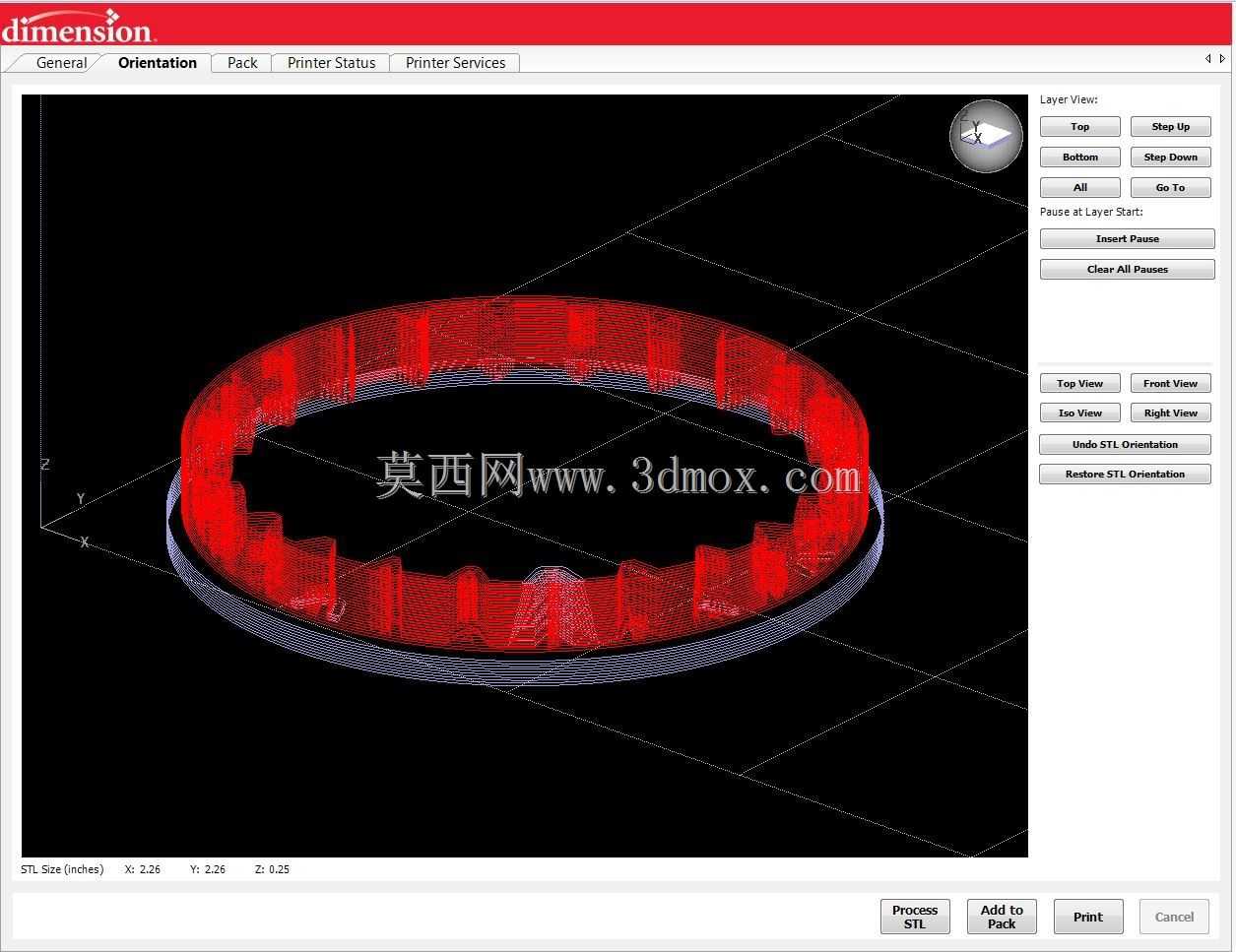The height and width of the screenshot is (952, 1236).
Task: Click the Print button
Action: pyautogui.click(x=1088, y=917)
